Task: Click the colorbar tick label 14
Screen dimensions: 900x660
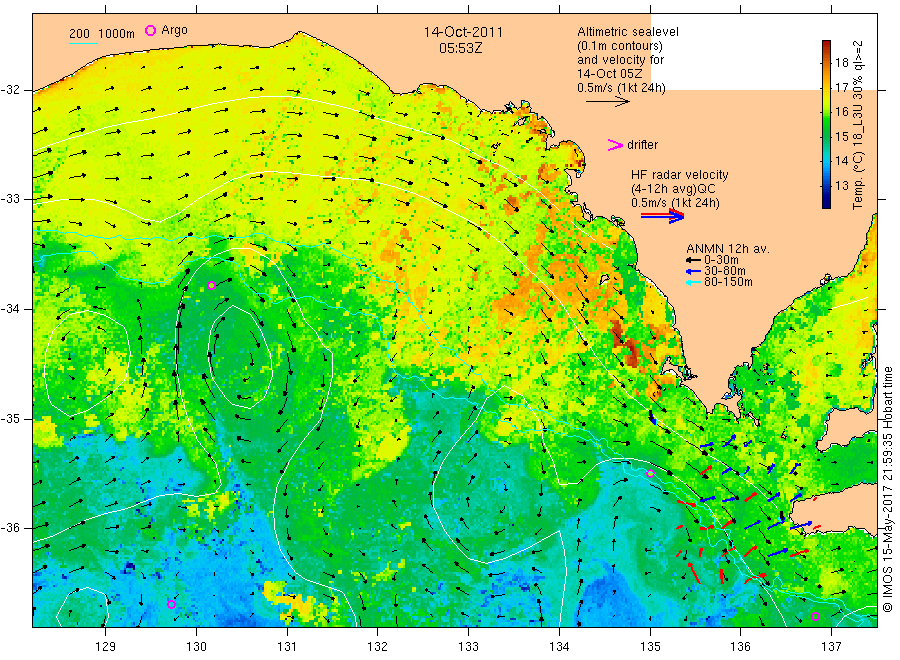Action: [x=842, y=161]
